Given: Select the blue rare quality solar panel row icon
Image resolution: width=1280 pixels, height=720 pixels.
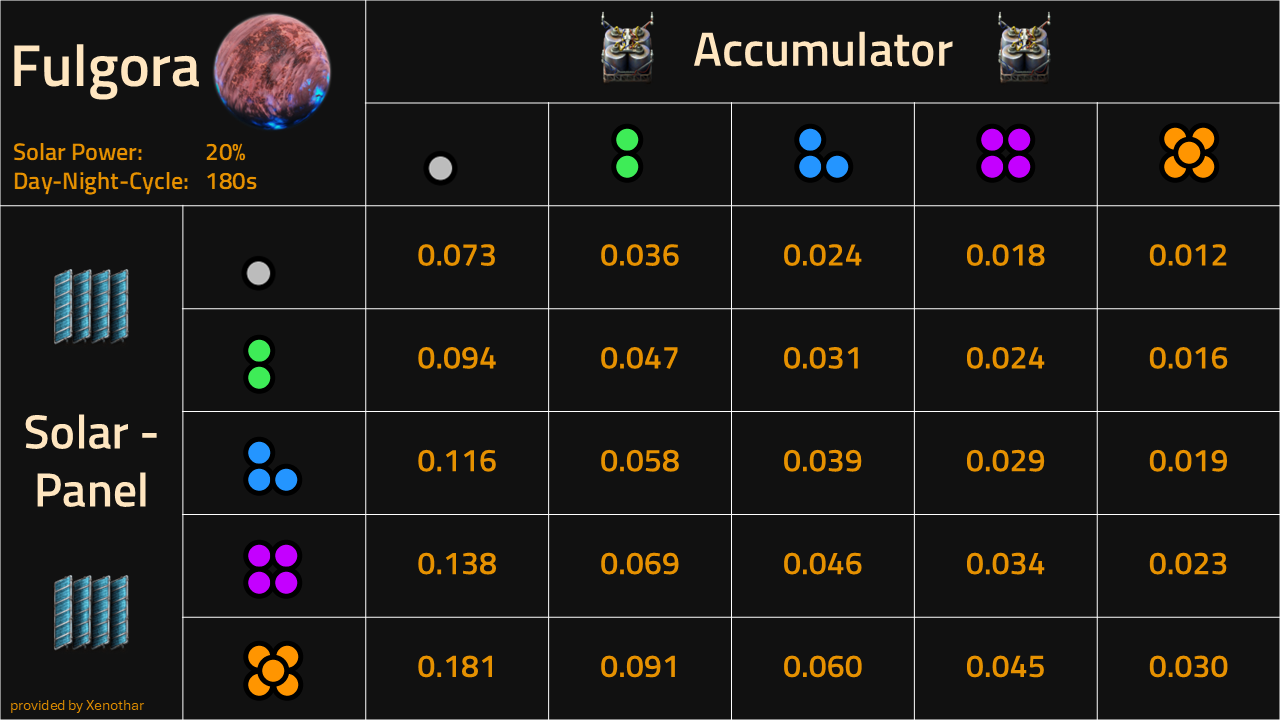Looking at the screenshot, I should point(273,466).
